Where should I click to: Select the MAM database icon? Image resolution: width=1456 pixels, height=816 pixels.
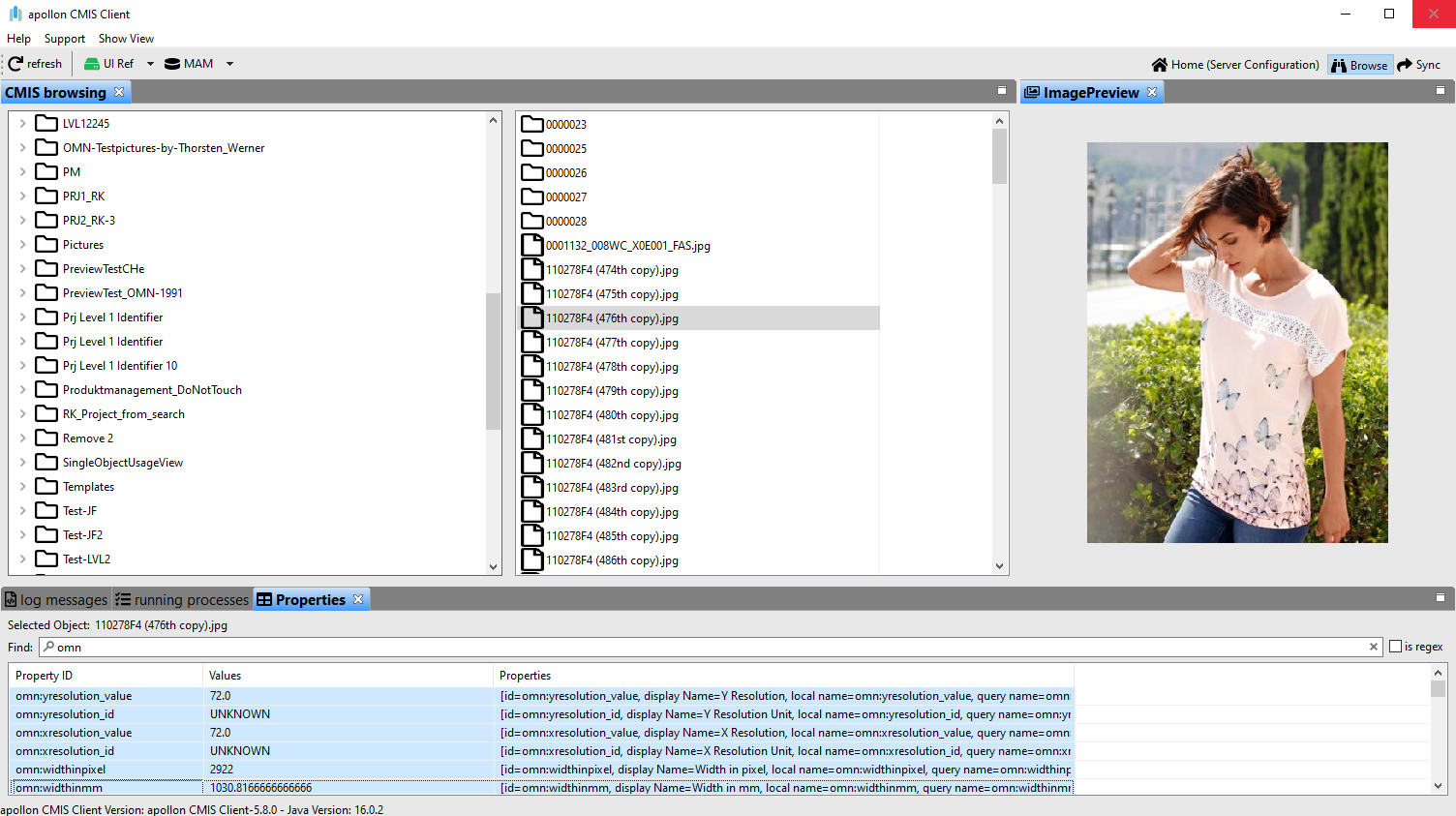coord(170,63)
